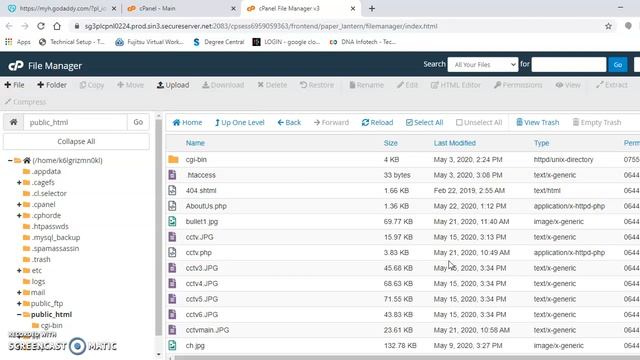Bookmark this page with the star icon
This screenshot has width=640, height=360.
coord(608,26)
